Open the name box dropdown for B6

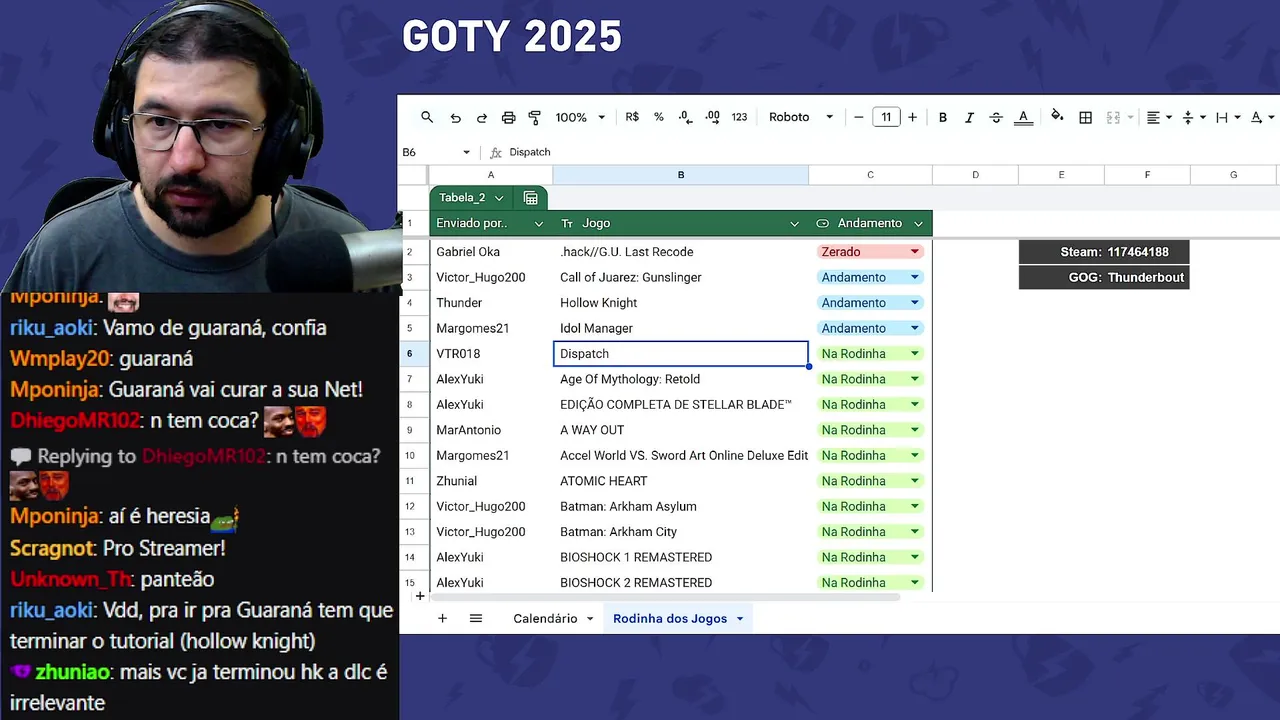466,152
